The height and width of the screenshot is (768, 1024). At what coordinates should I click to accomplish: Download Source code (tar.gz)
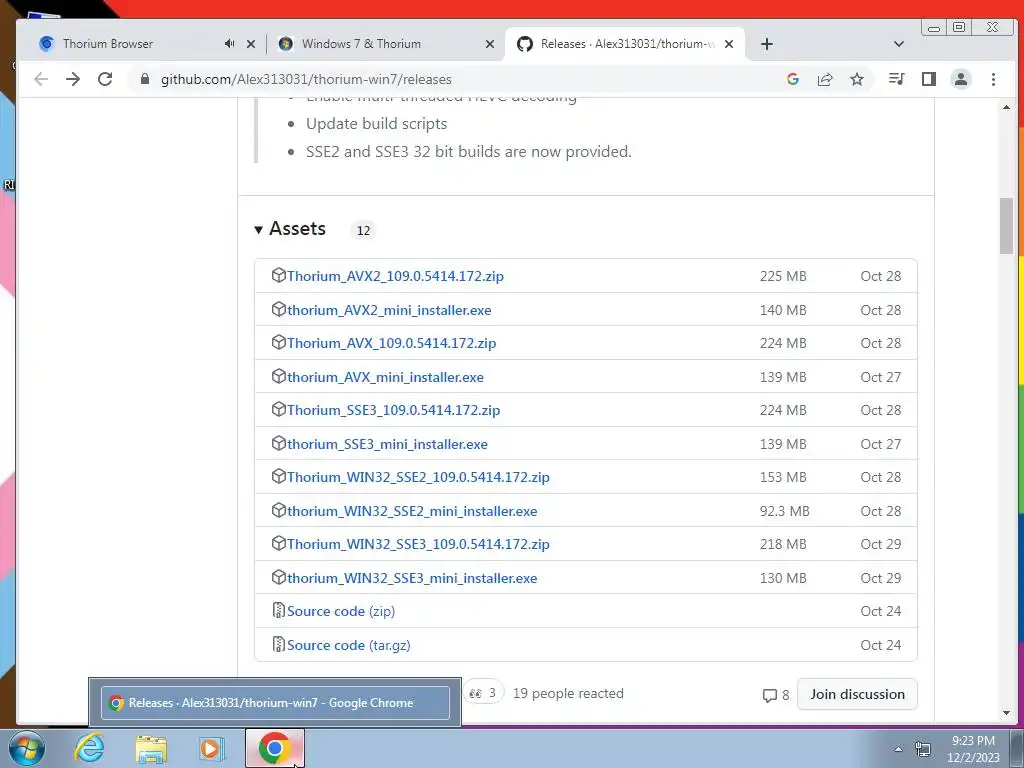click(349, 645)
